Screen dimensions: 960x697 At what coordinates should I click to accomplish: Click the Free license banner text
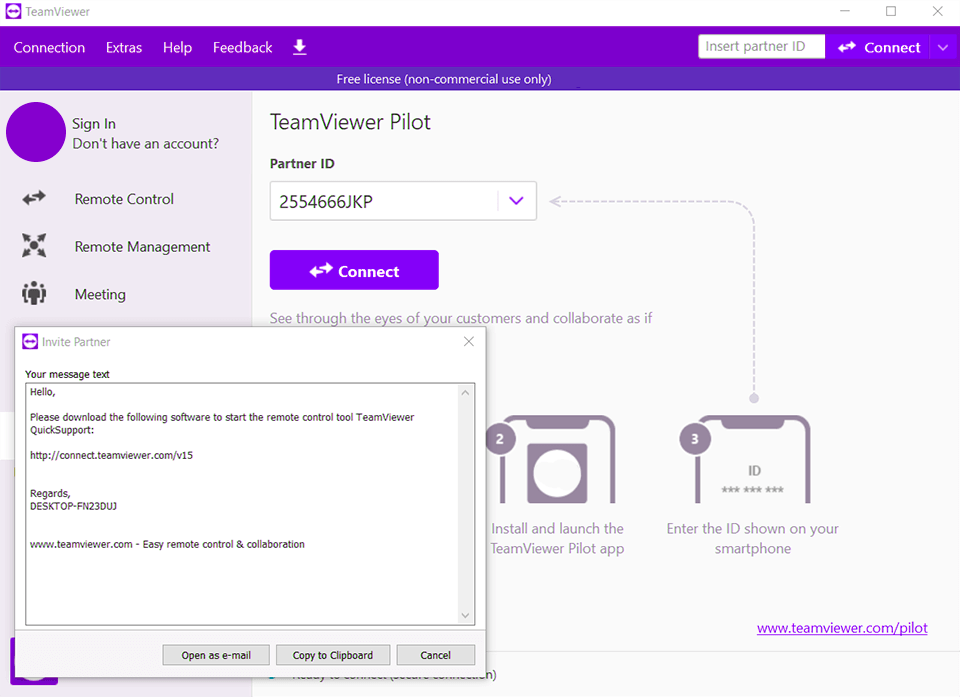(444, 79)
